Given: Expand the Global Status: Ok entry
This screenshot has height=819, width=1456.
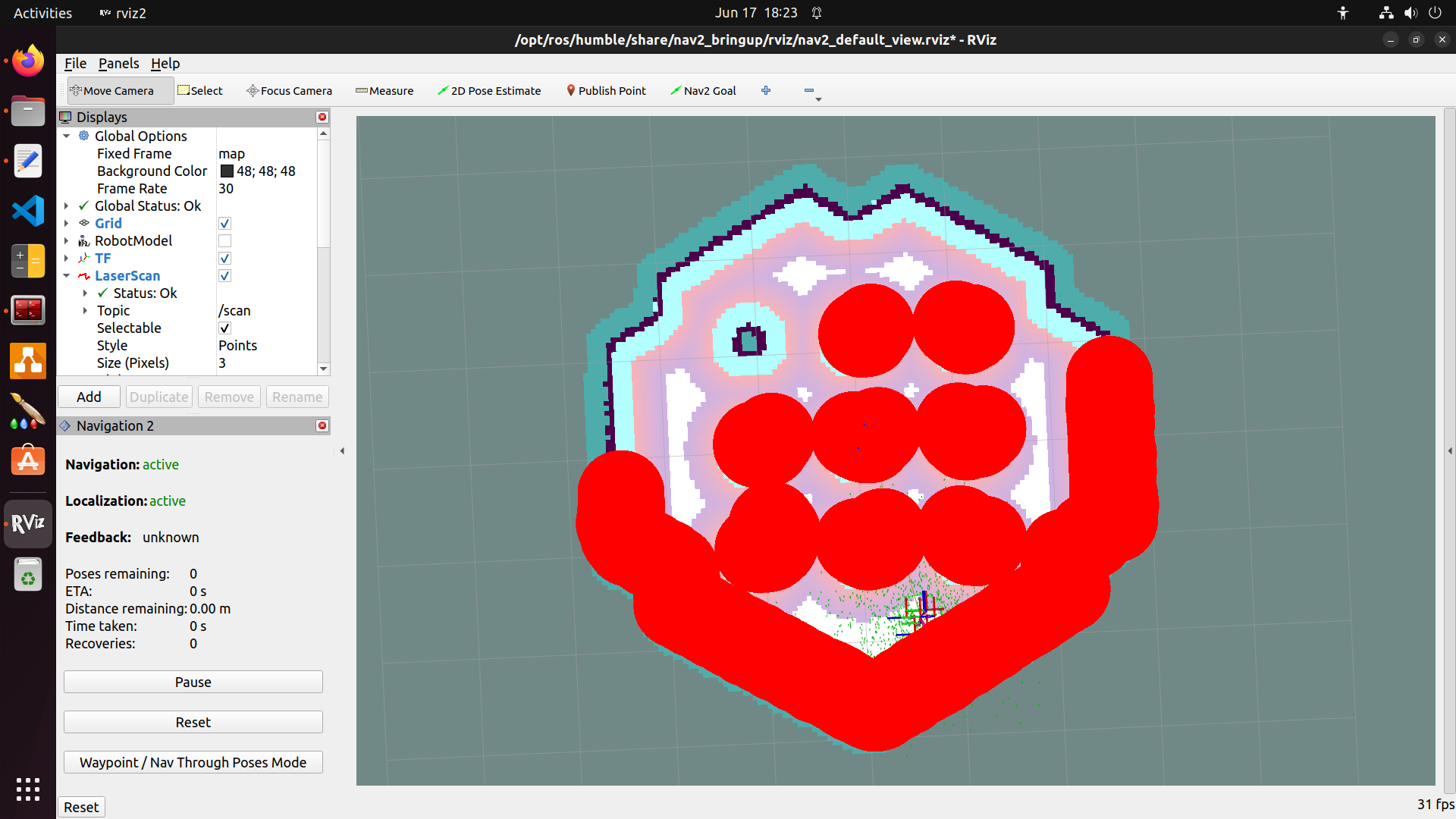Looking at the screenshot, I should pos(67,206).
